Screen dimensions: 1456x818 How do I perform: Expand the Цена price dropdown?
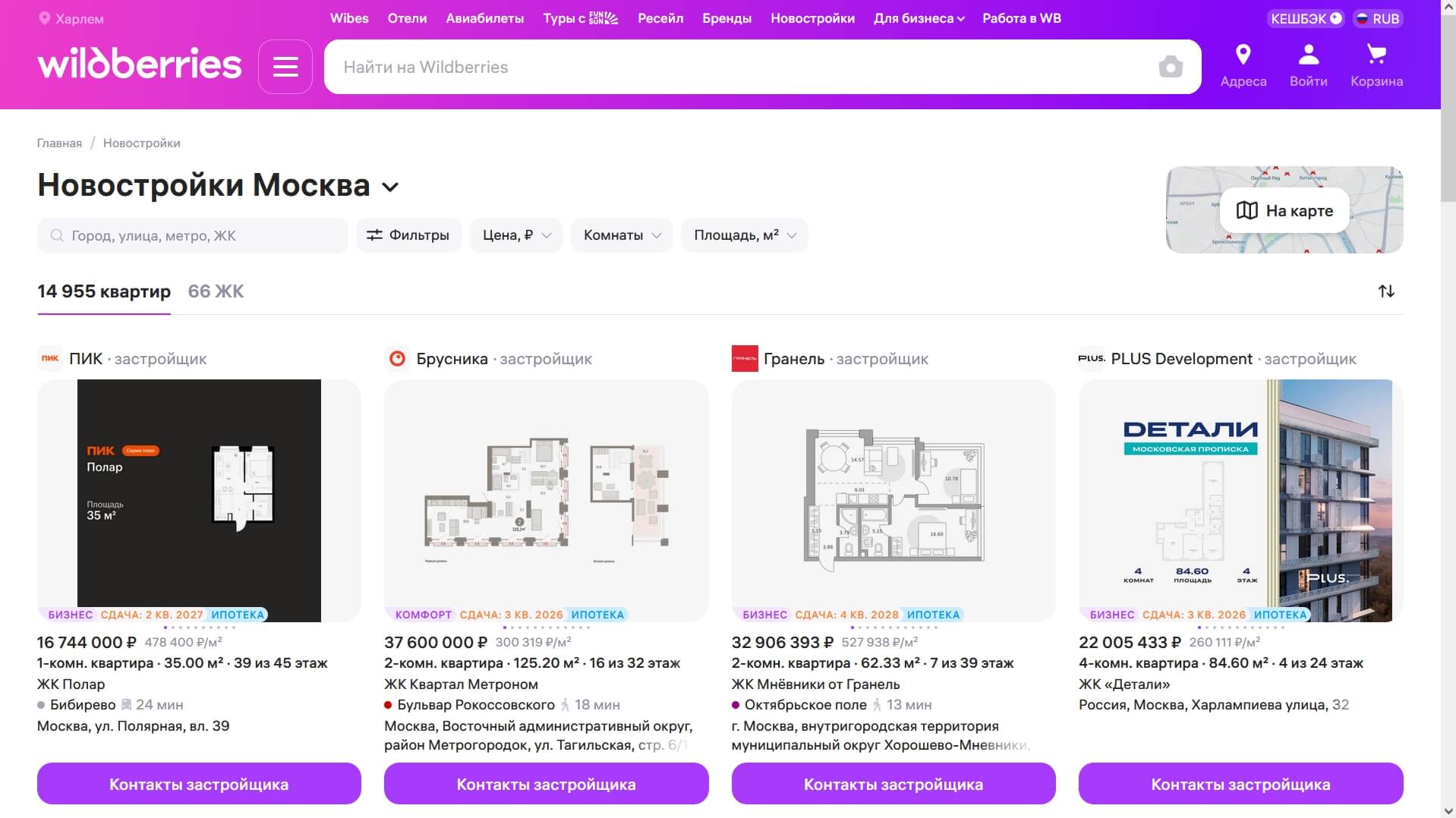(x=516, y=235)
